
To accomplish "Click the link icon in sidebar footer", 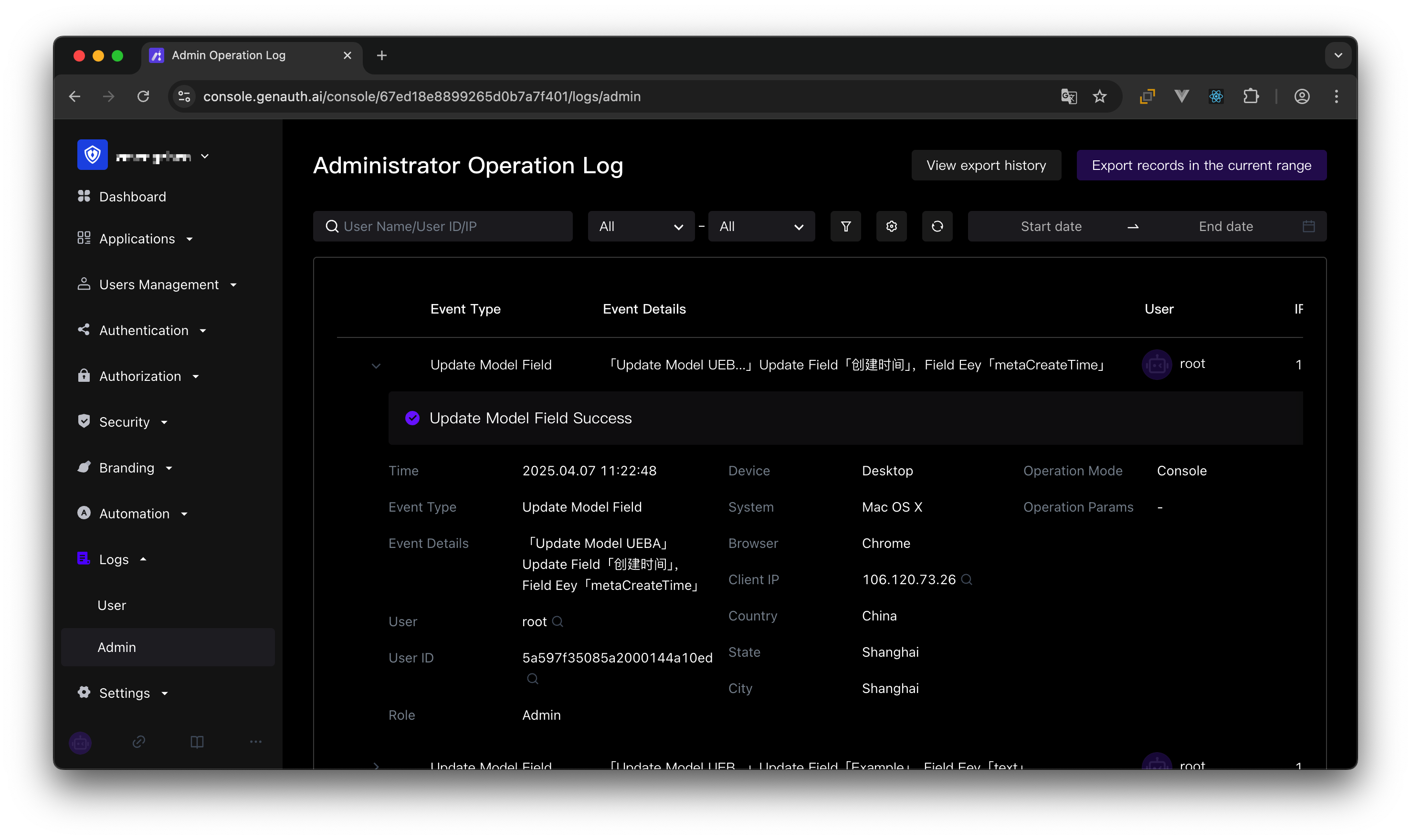I will [139, 742].
